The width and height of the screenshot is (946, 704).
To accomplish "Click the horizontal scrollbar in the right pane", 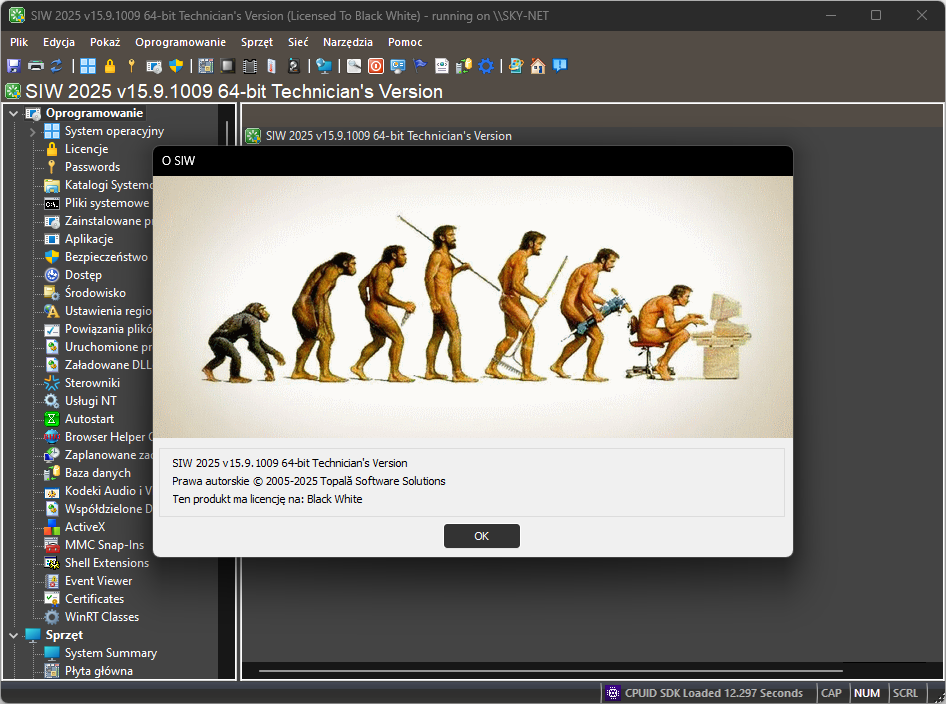I will click(x=550, y=670).
